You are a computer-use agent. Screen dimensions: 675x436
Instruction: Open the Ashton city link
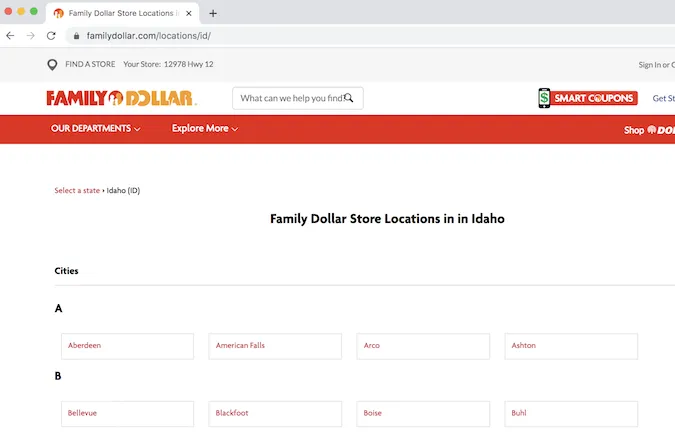click(571, 346)
